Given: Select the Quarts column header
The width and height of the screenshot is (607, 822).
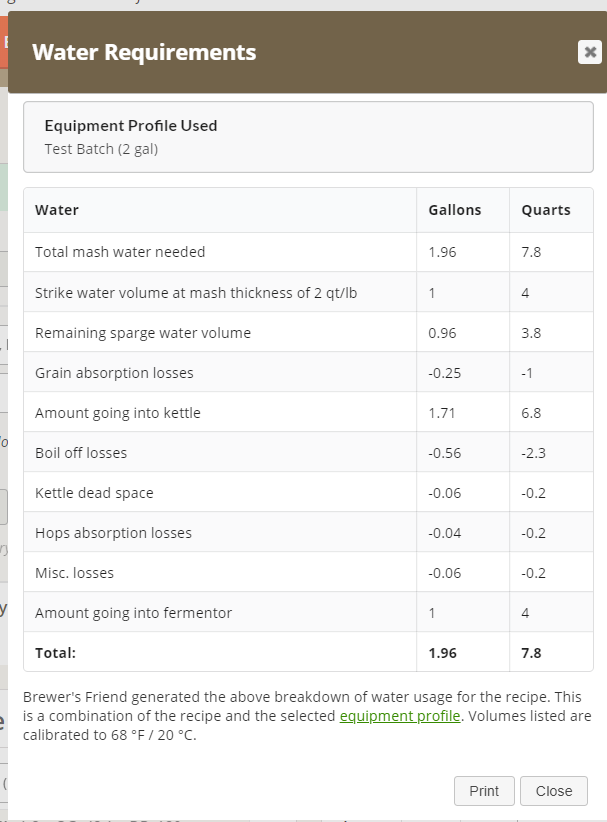Looking at the screenshot, I should pos(546,210).
